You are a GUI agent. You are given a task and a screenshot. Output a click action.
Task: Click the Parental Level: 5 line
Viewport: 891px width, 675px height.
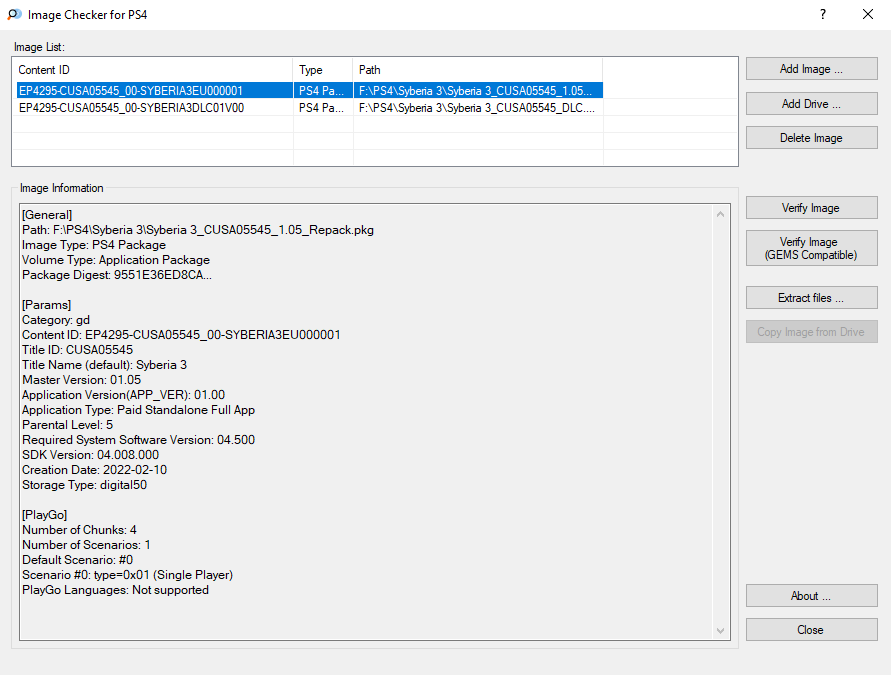(x=67, y=425)
